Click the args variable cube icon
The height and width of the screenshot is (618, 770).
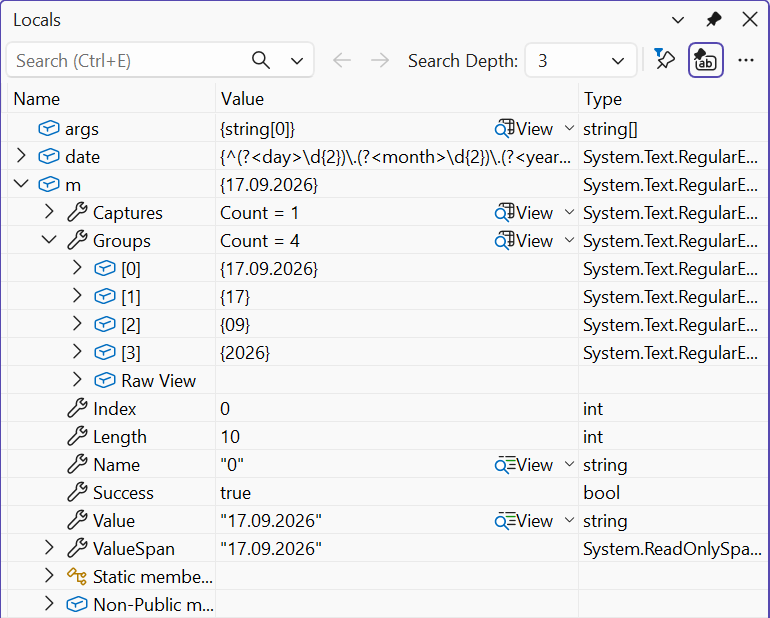[49, 129]
